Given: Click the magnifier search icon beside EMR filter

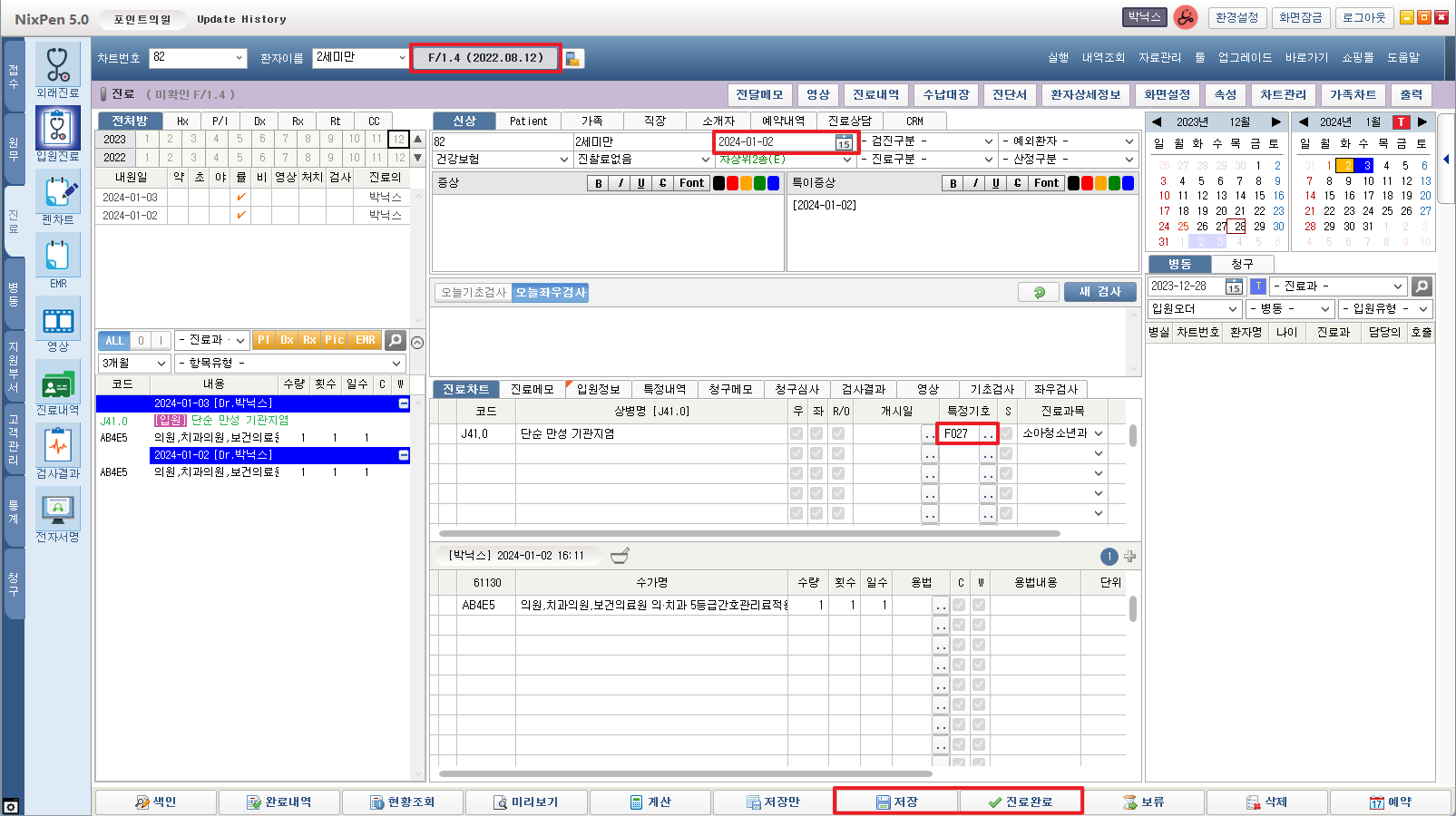Looking at the screenshot, I should (x=395, y=340).
